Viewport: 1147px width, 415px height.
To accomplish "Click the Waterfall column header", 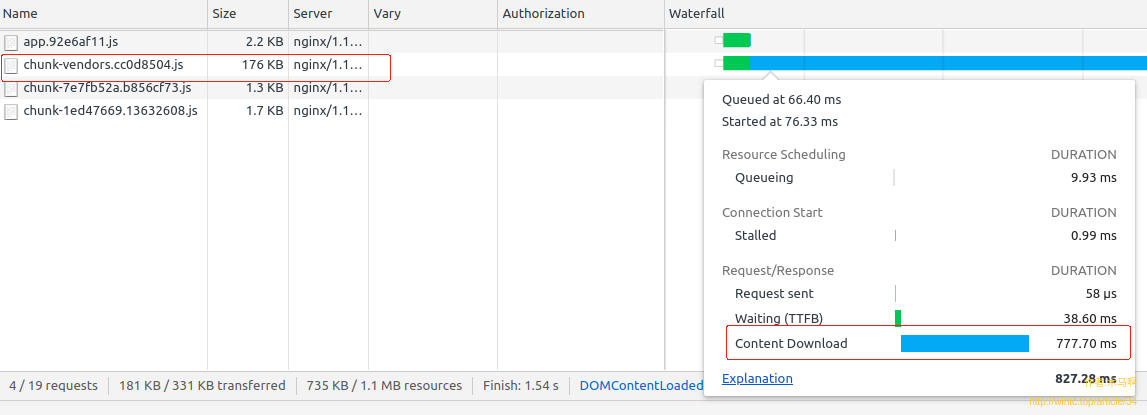I will 696,13.
